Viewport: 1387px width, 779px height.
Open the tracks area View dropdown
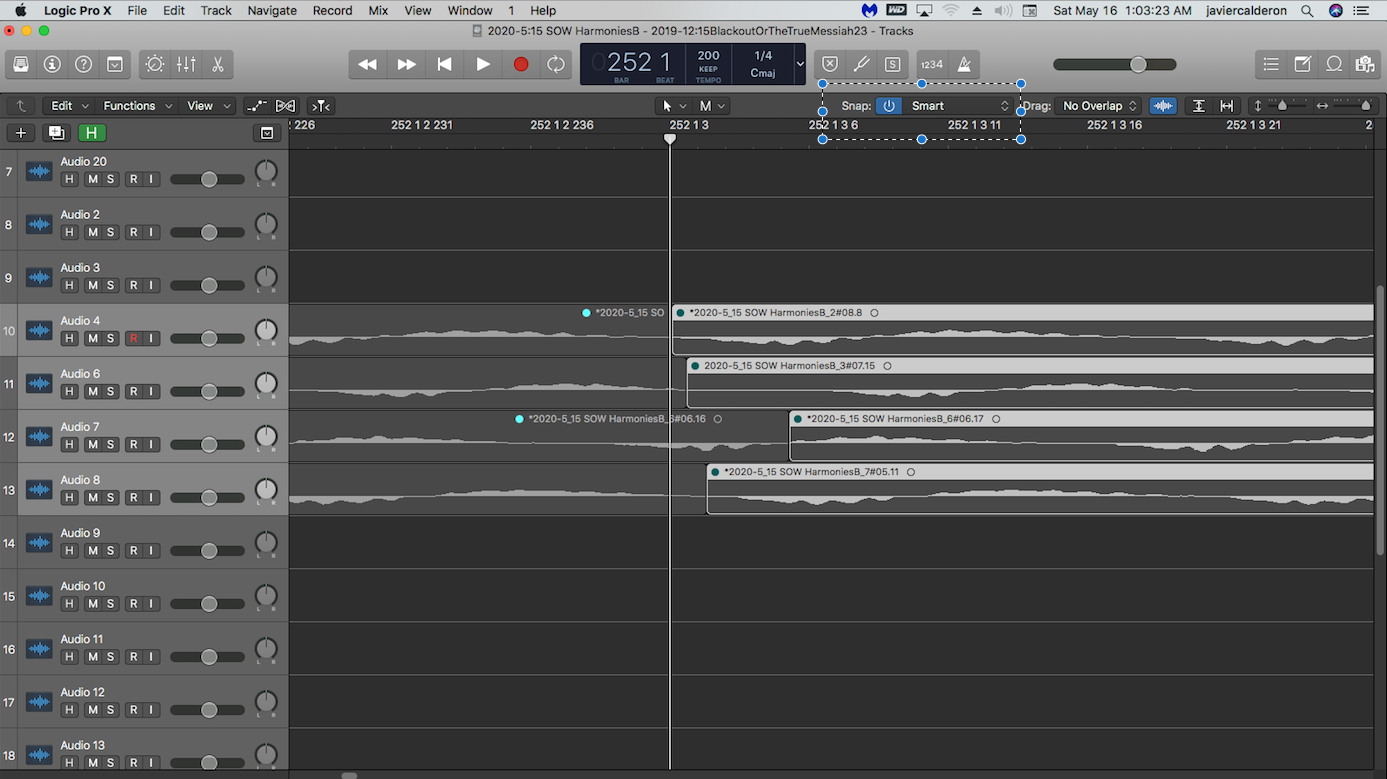[209, 106]
